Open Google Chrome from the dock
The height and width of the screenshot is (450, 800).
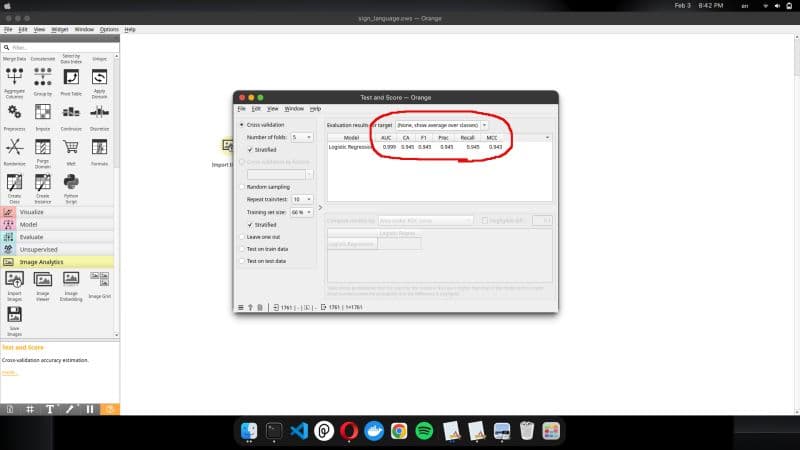(399, 431)
